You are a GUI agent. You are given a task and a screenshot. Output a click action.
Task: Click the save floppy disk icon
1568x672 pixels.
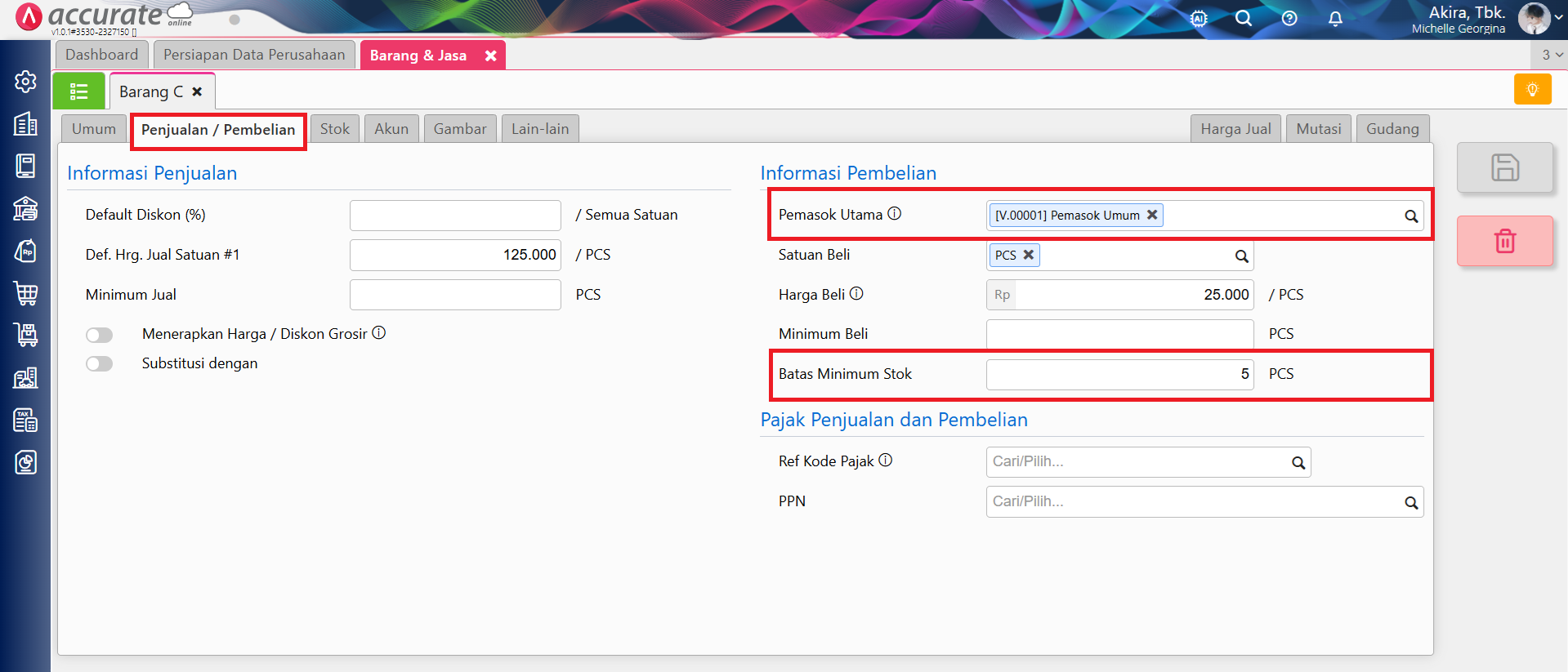(1504, 168)
